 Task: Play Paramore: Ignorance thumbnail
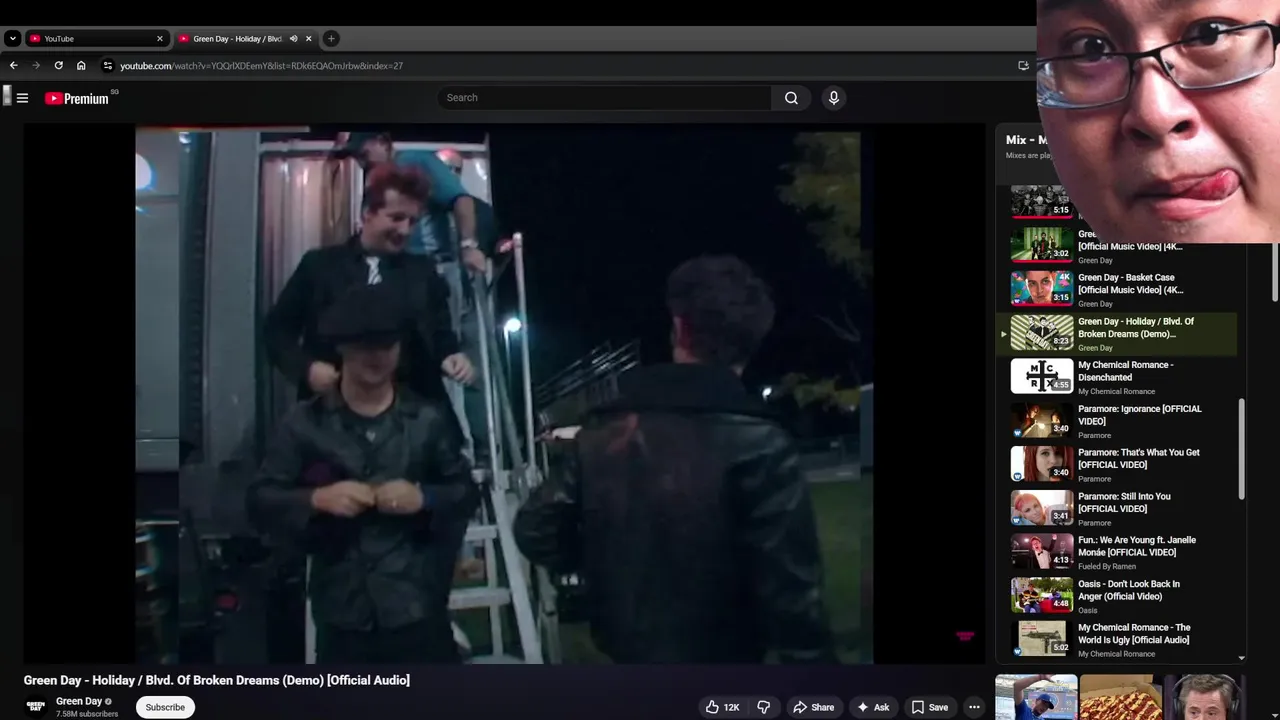click(x=1042, y=420)
